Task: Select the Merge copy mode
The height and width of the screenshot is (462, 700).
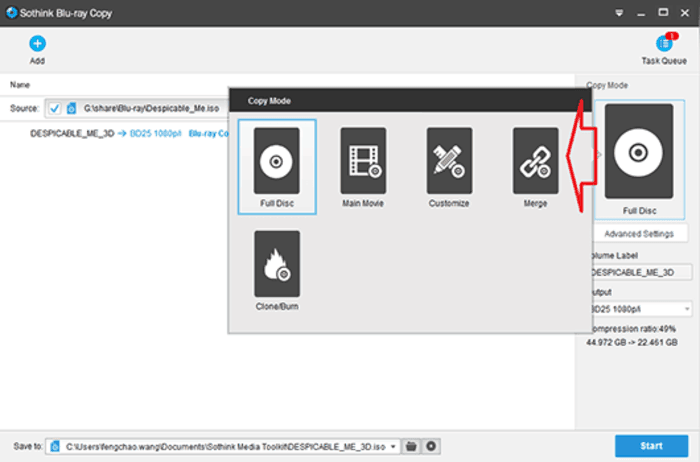Action: [x=535, y=167]
